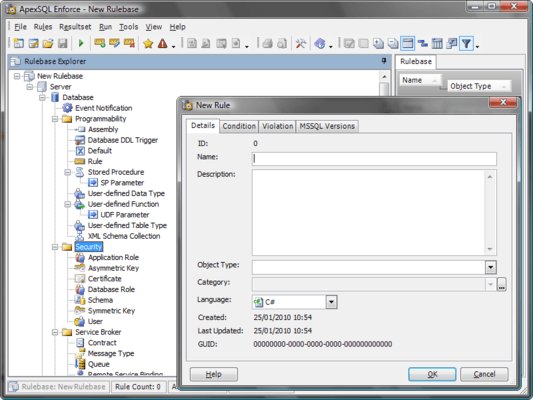
Task: Collapse the New Rulebase tree node
Action: click(17, 76)
